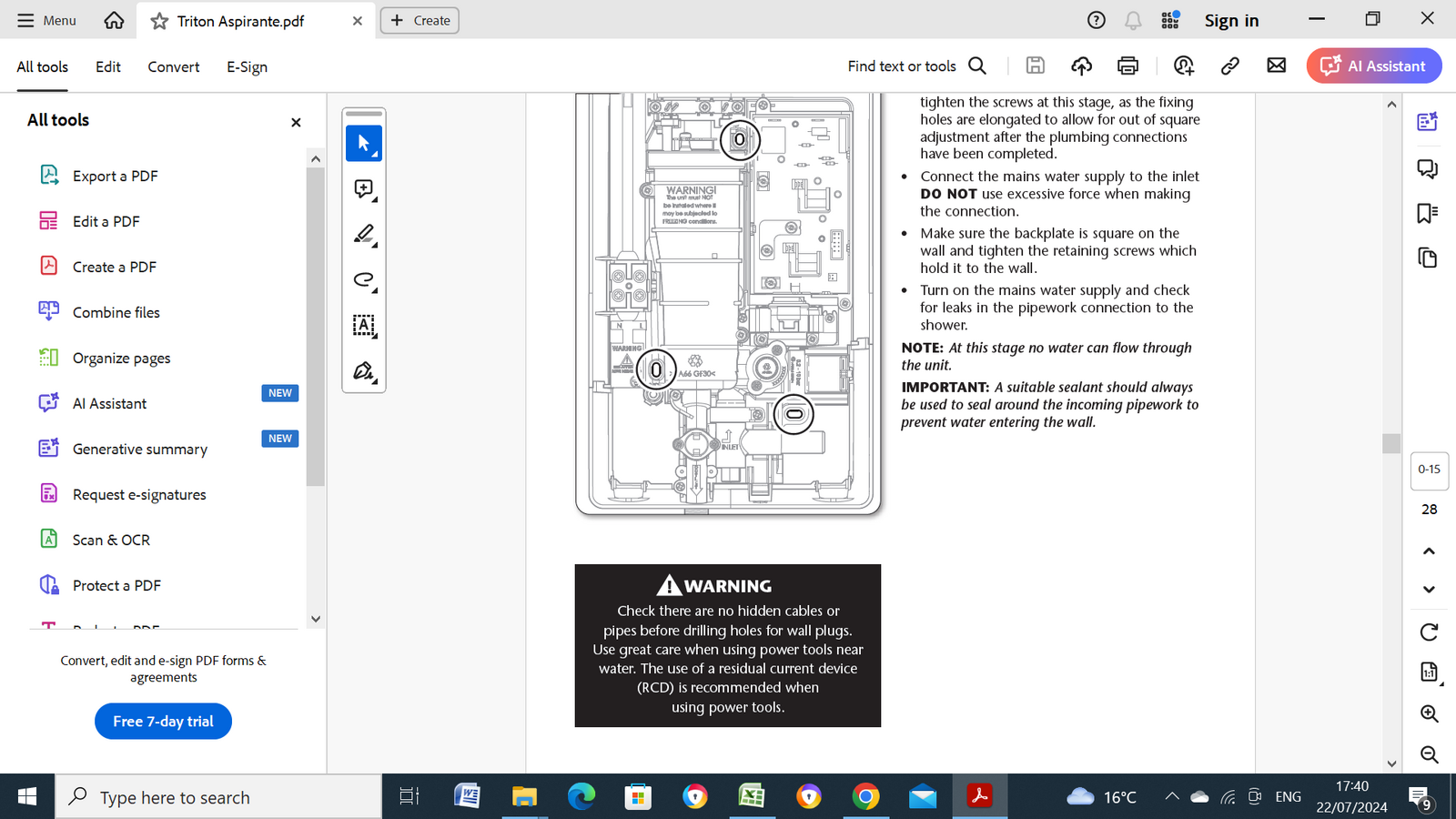Open Microsoft Excel from taskbar
The height and width of the screenshot is (819, 1456).
coord(752,797)
